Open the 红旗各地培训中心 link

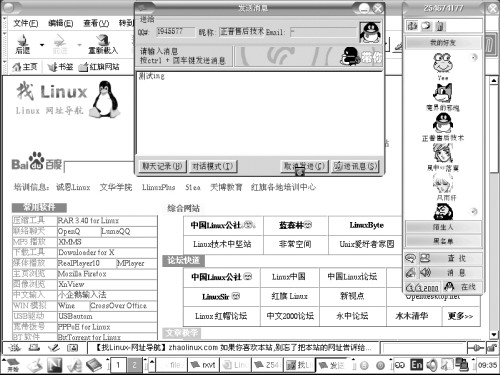pos(283,187)
